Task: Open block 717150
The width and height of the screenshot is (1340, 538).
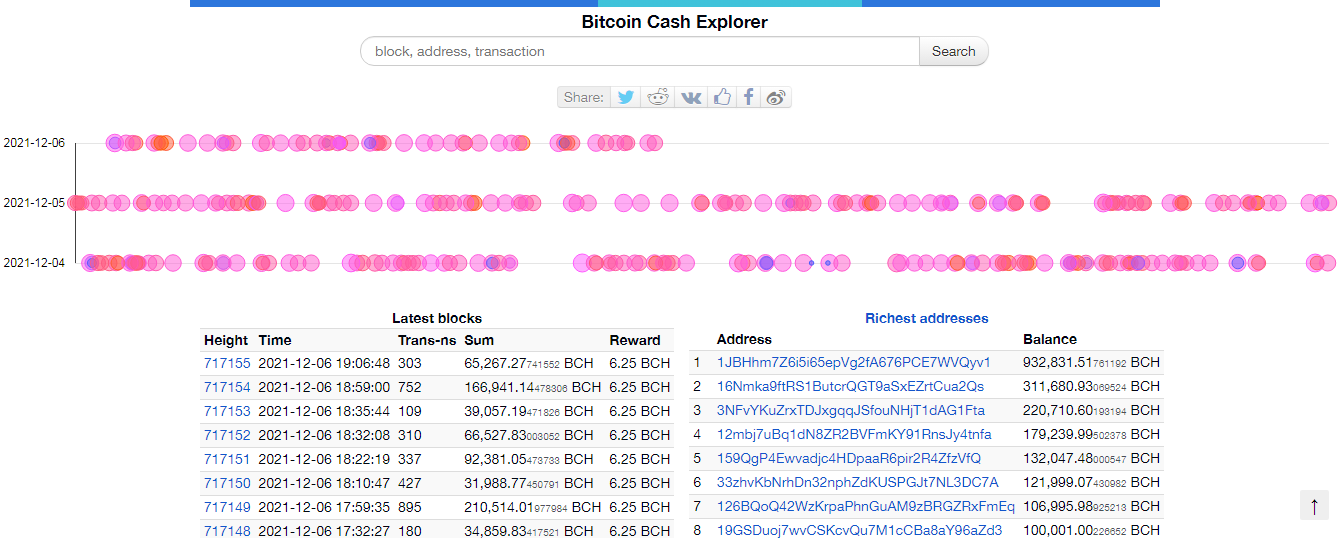Action: click(227, 483)
